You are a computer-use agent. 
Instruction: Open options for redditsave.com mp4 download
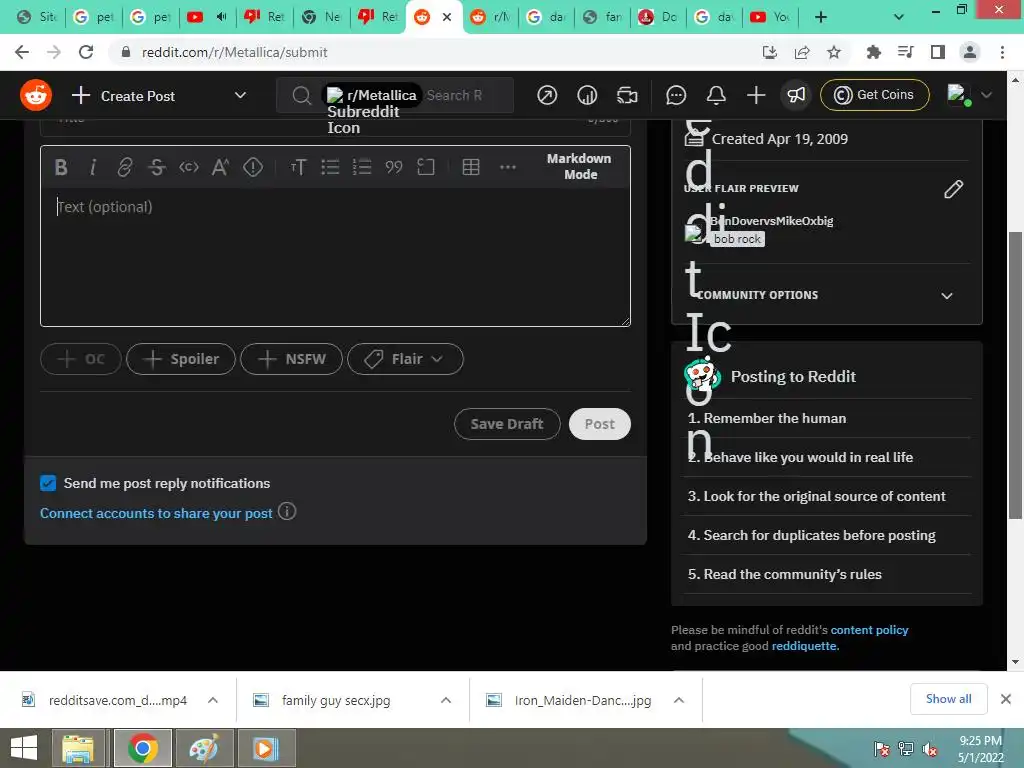213,700
